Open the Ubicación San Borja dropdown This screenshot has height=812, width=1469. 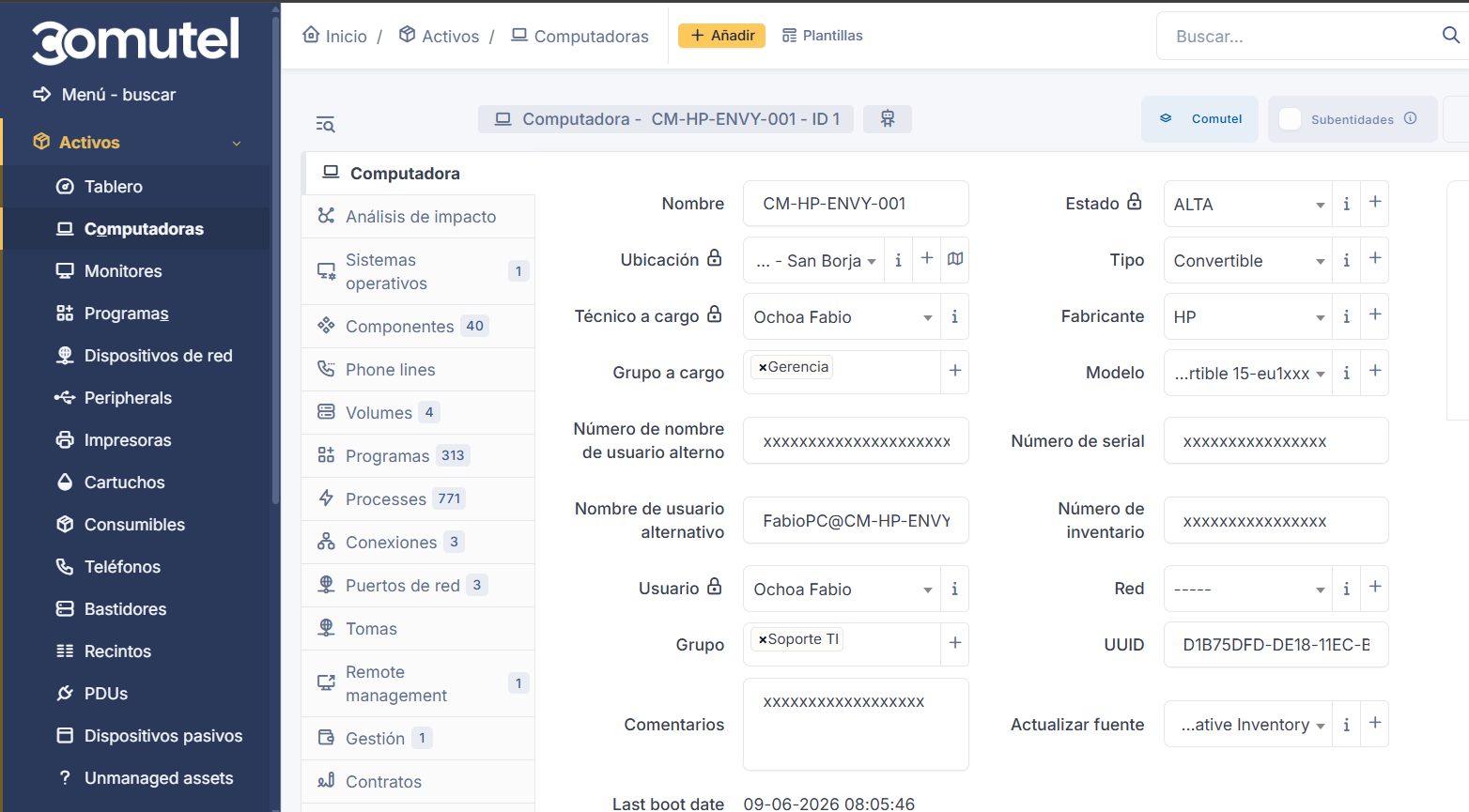[814, 260]
